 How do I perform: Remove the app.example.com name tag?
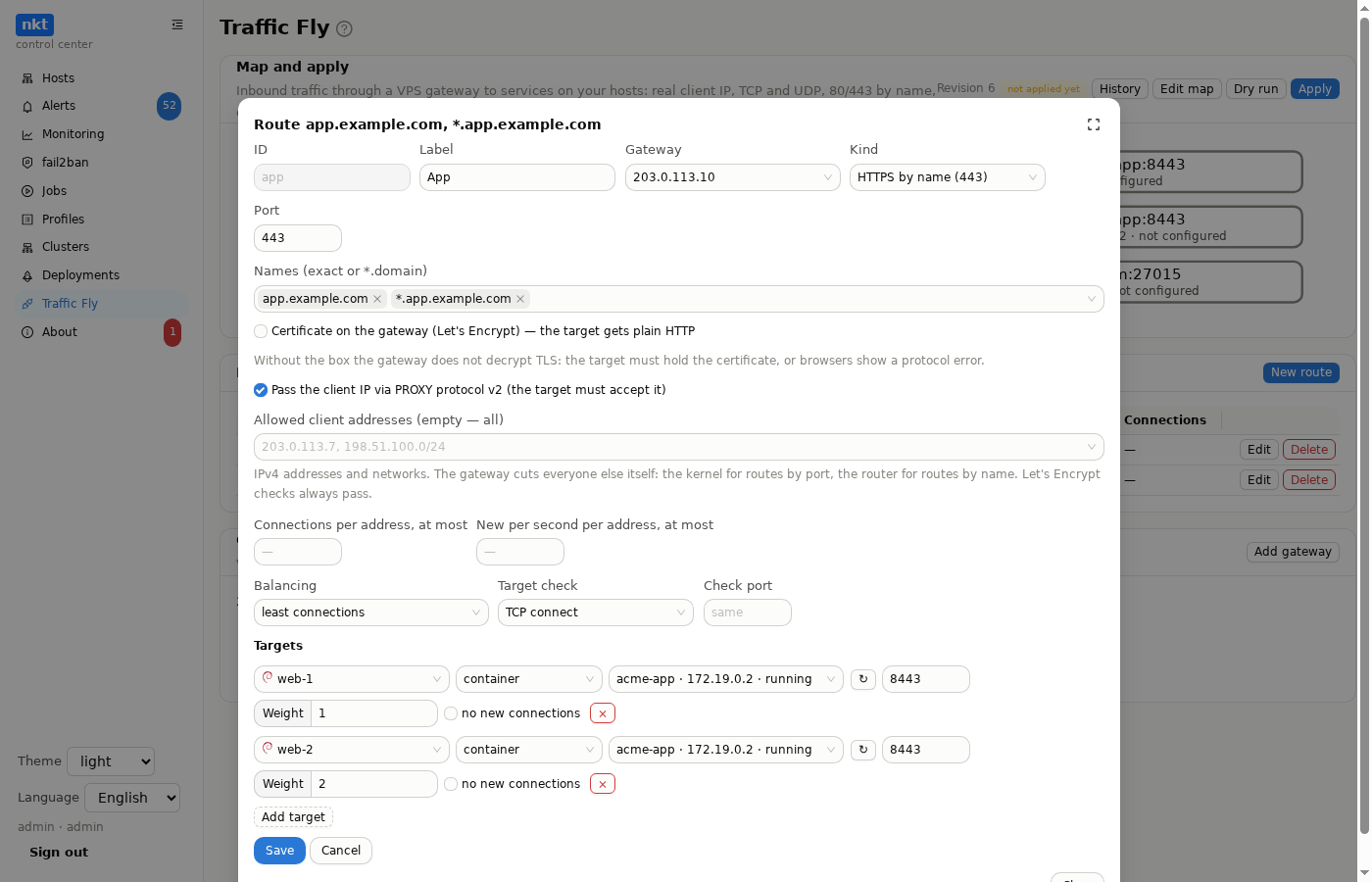click(x=377, y=299)
